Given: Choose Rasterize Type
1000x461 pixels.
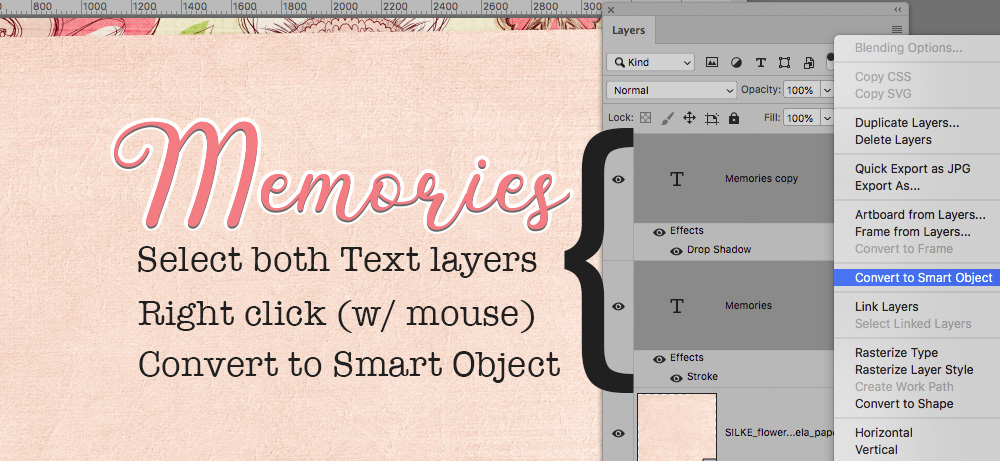Looking at the screenshot, I should (x=896, y=353).
